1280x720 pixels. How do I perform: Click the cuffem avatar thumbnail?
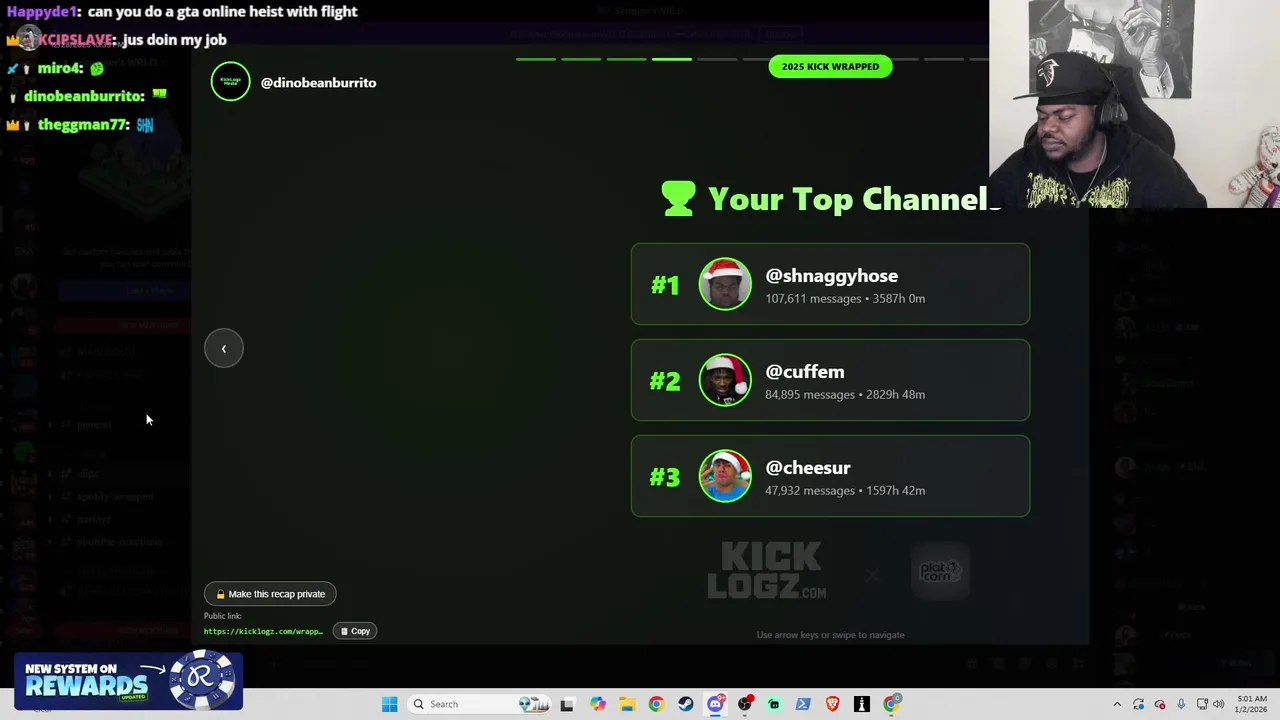(x=725, y=381)
